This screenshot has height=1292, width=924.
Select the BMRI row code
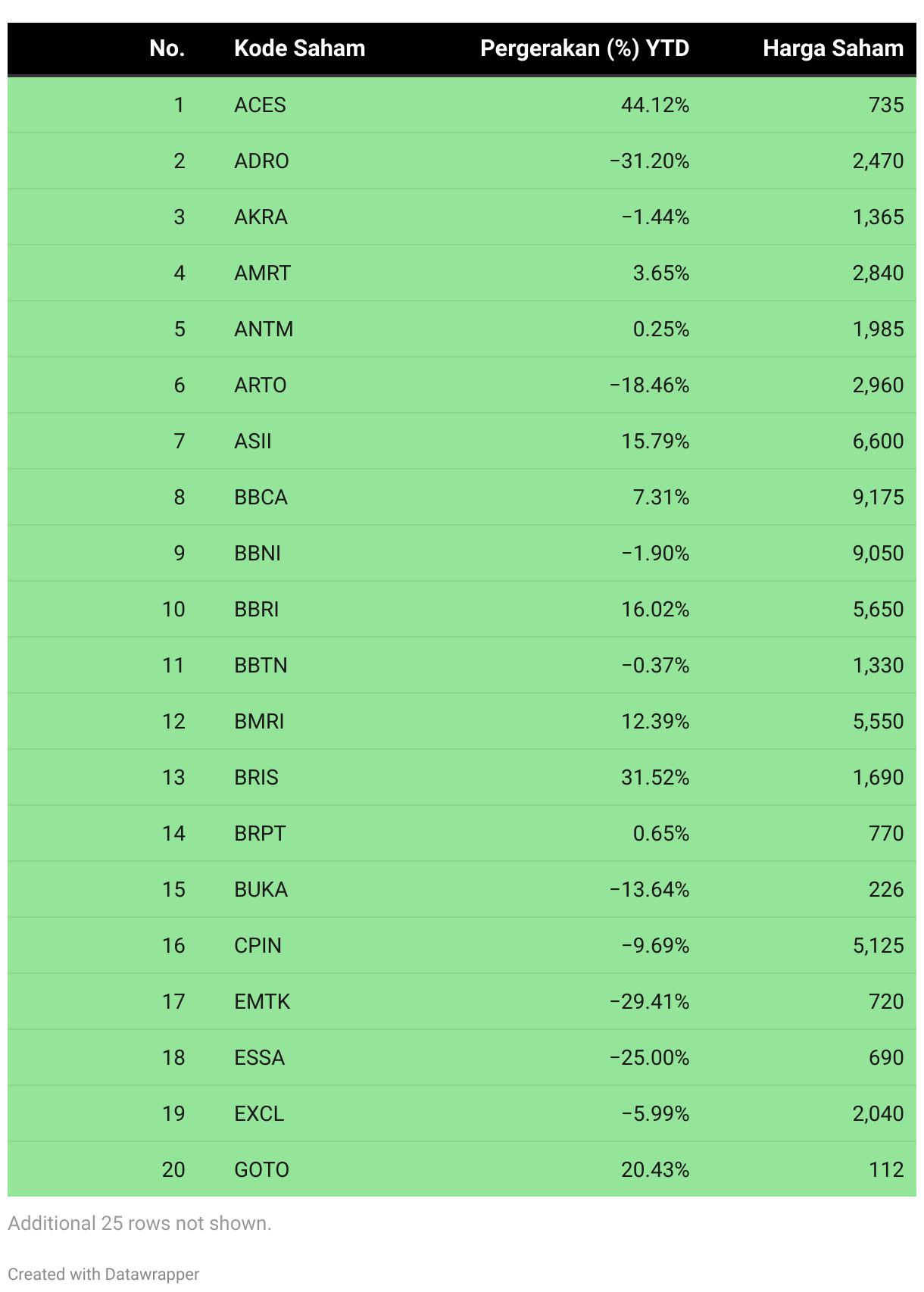click(x=259, y=721)
